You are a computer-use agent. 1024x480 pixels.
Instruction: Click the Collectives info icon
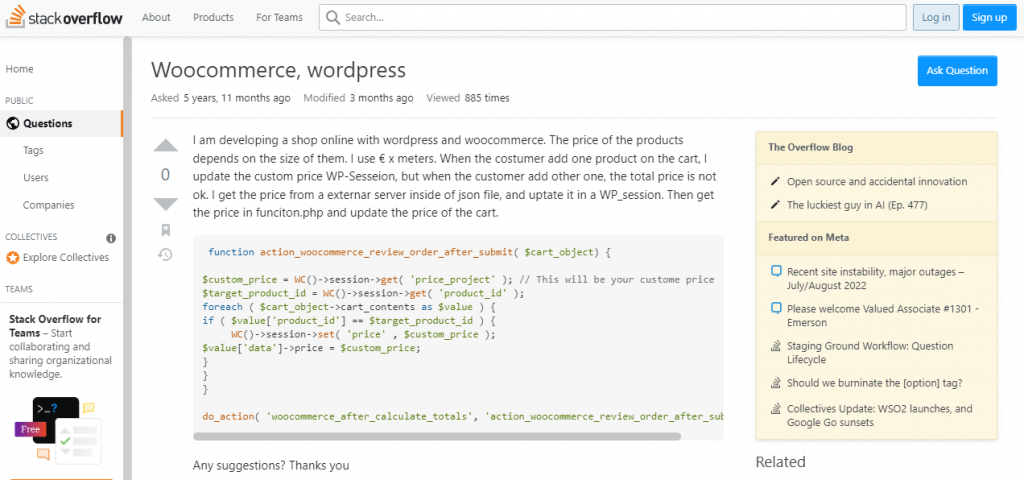tap(111, 238)
